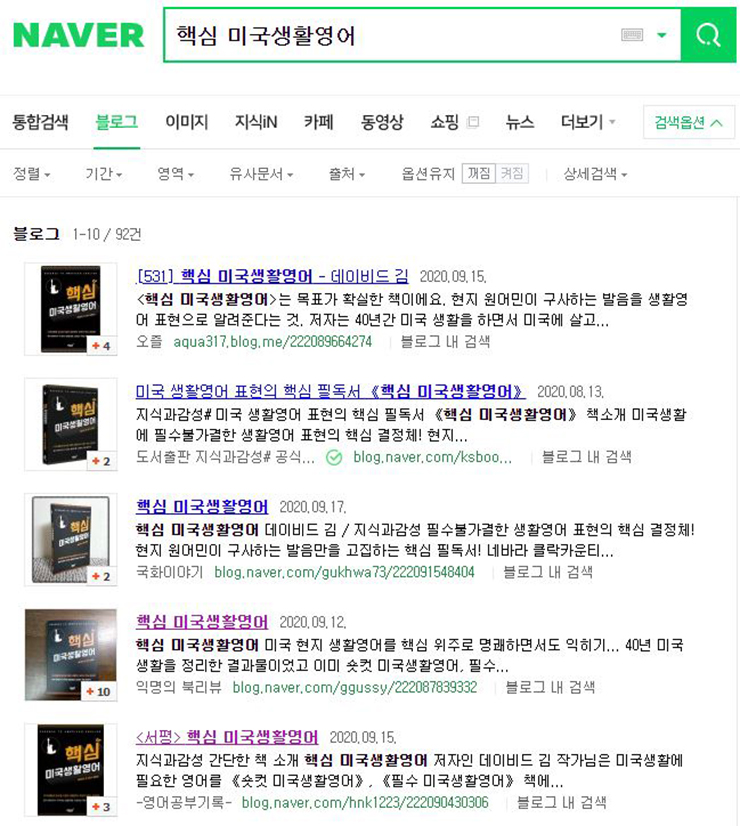
Task: Open the 카페 tab
Action: (319, 122)
